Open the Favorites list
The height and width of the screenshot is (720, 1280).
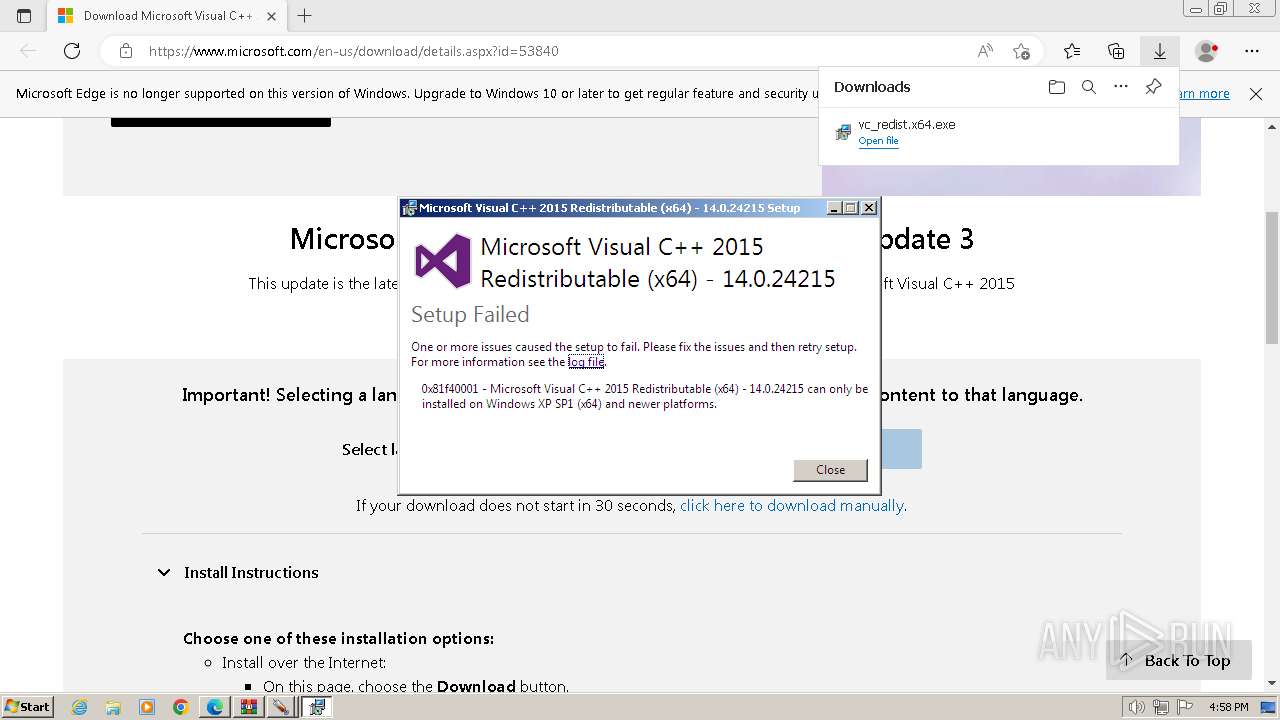click(1072, 51)
